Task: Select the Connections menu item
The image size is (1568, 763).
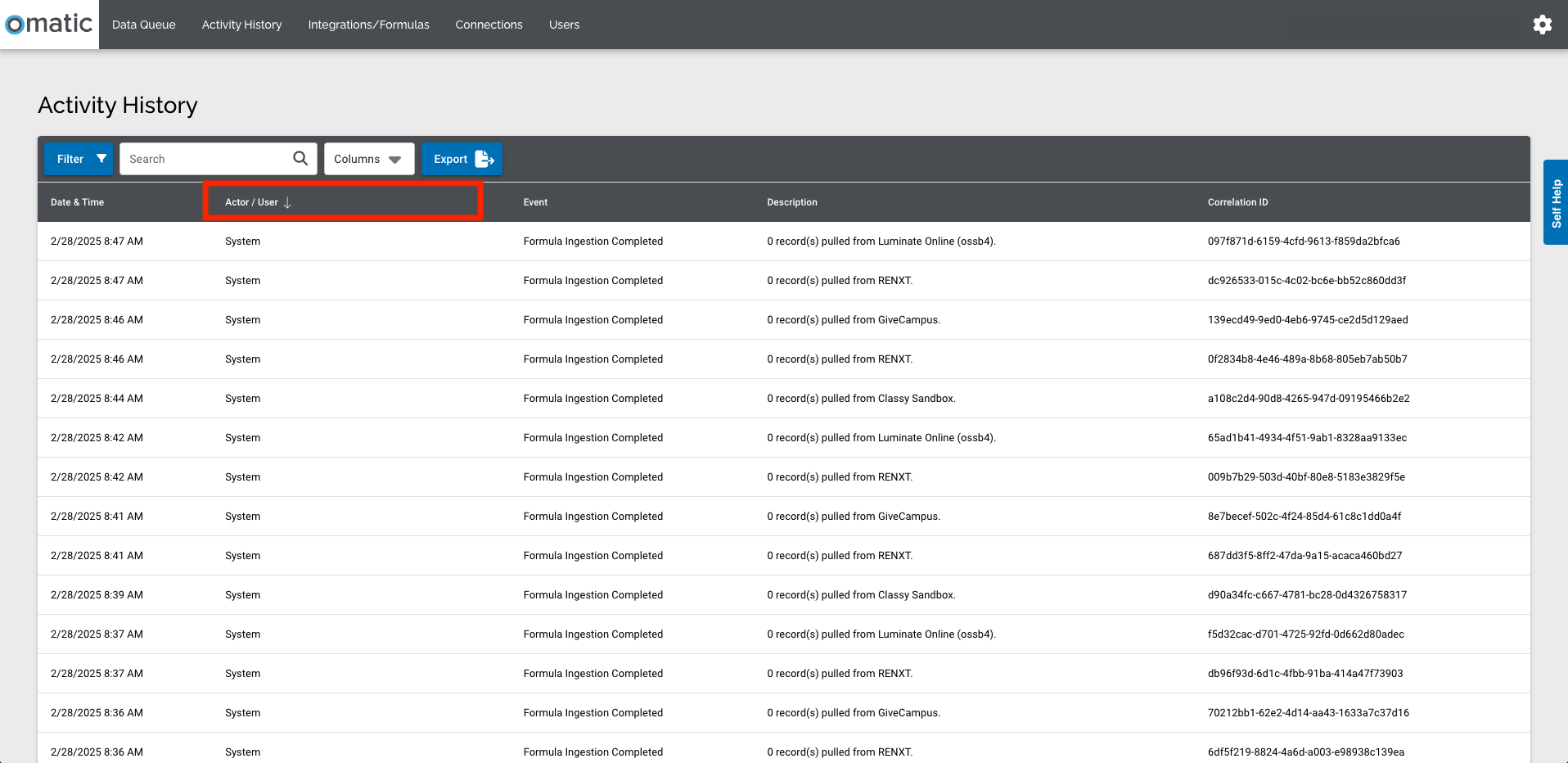Action: click(x=489, y=25)
